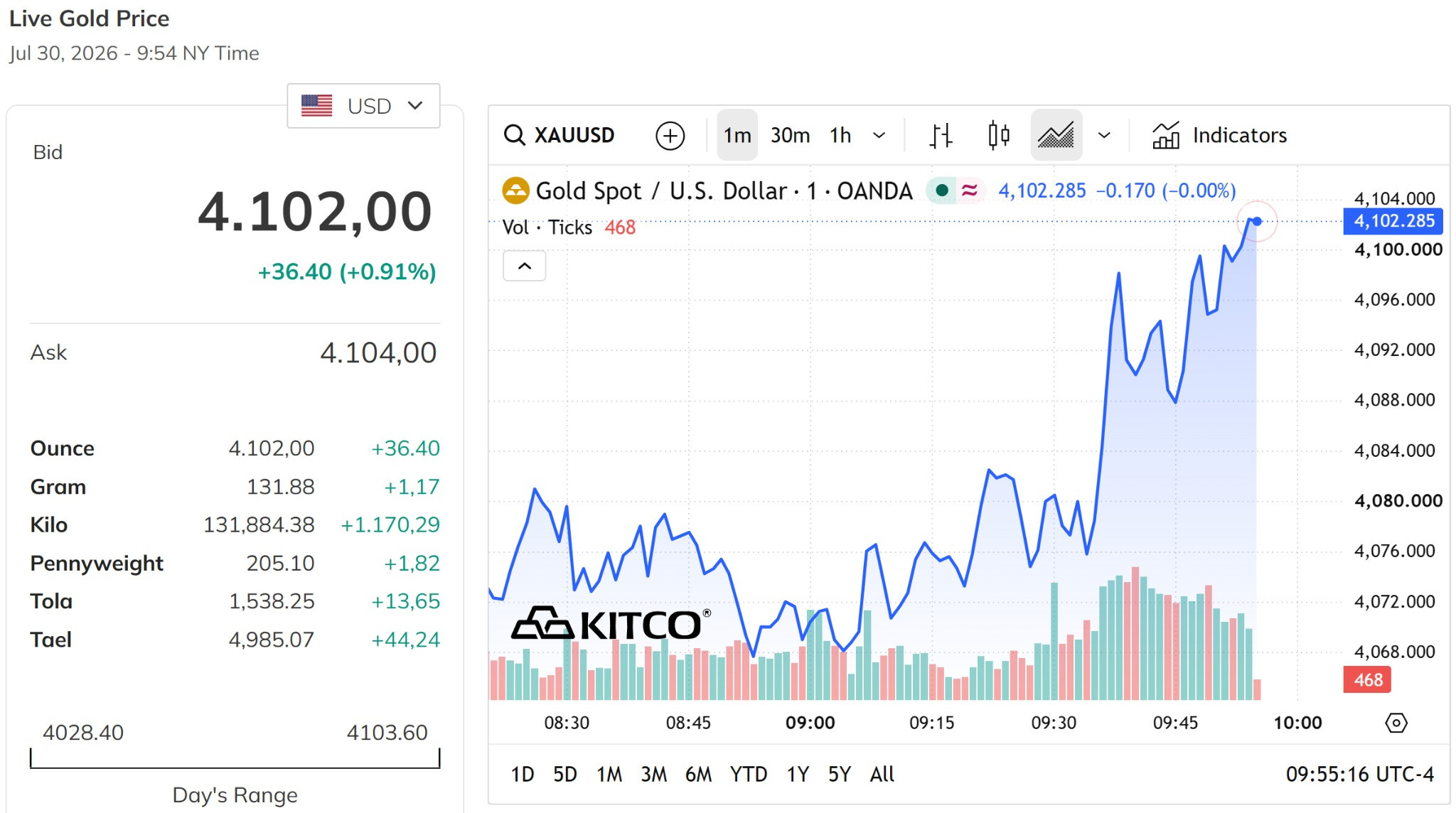
Task: Click the Pennyweight row label
Action: pos(97,563)
